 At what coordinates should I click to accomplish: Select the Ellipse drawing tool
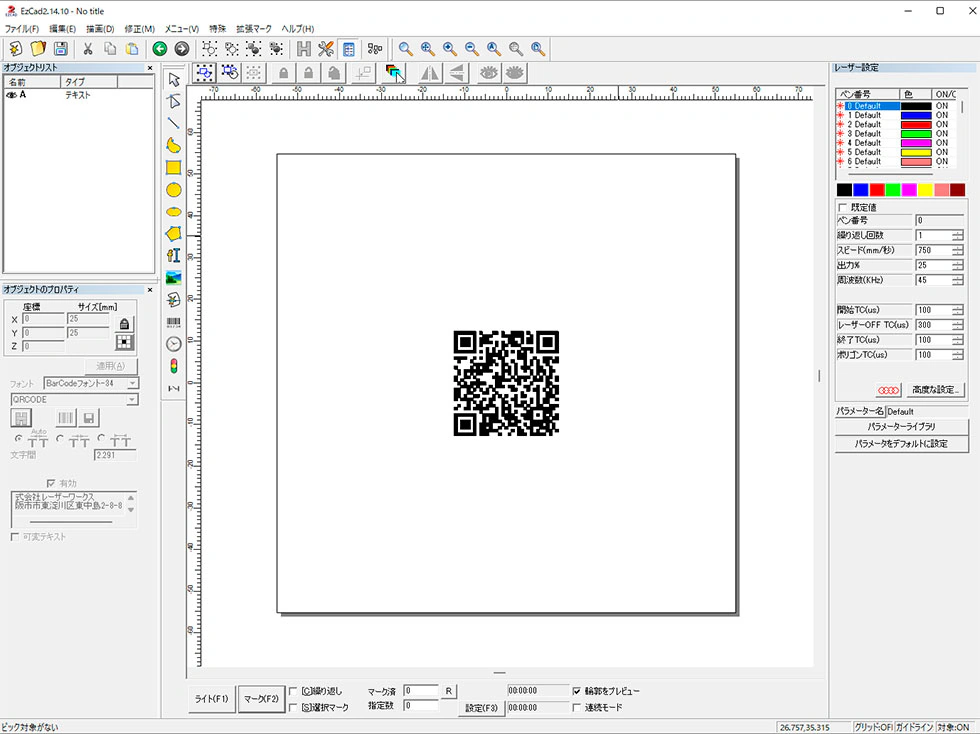174,211
